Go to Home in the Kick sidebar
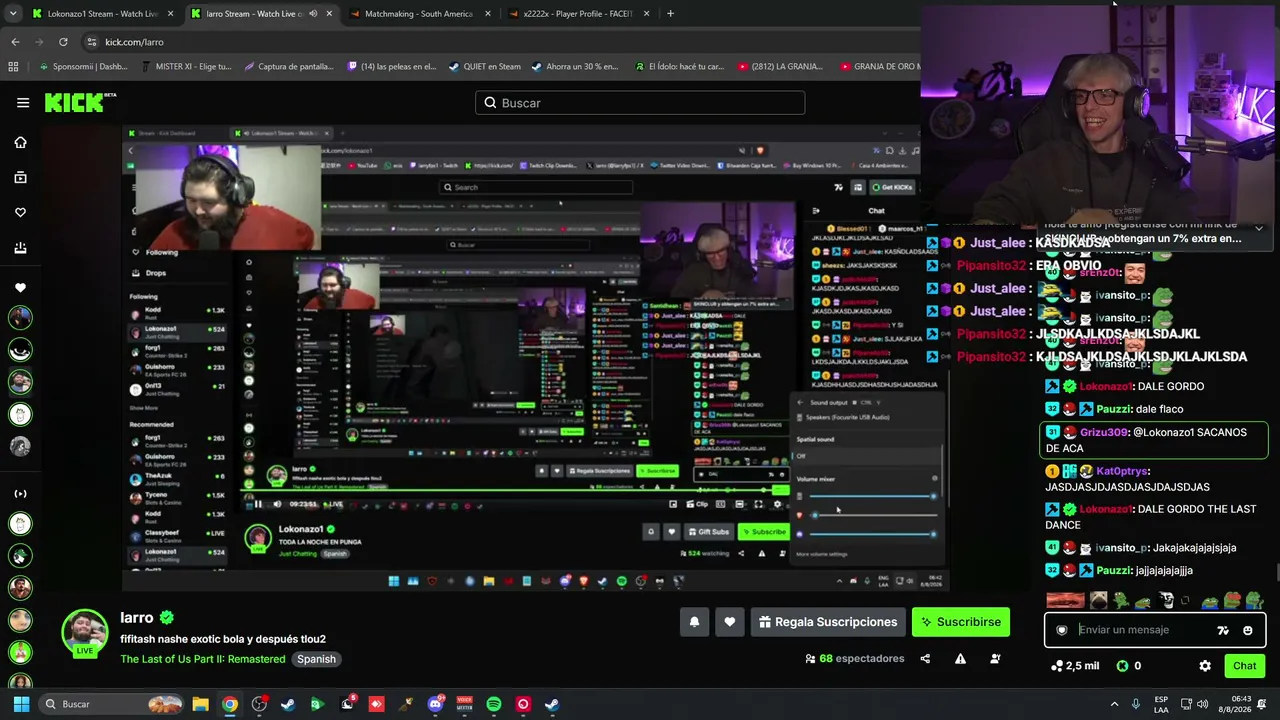Screen dimensions: 1280x720 pos(20,142)
